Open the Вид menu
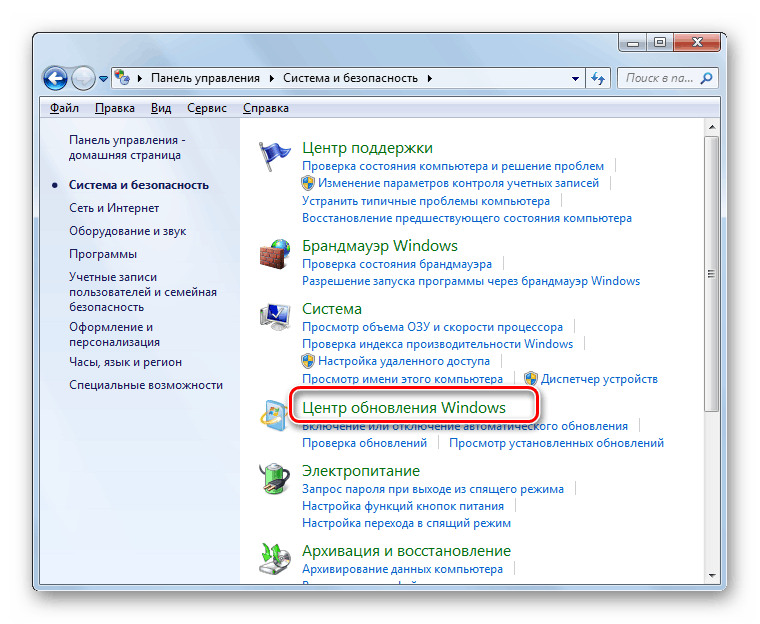Screen dimensions: 760x624 pos(161,108)
